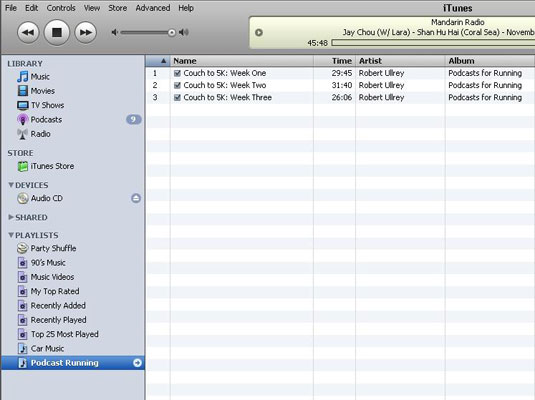Collapse the PLAYLISTS section
This screenshot has width=535, height=400.
[11, 235]
